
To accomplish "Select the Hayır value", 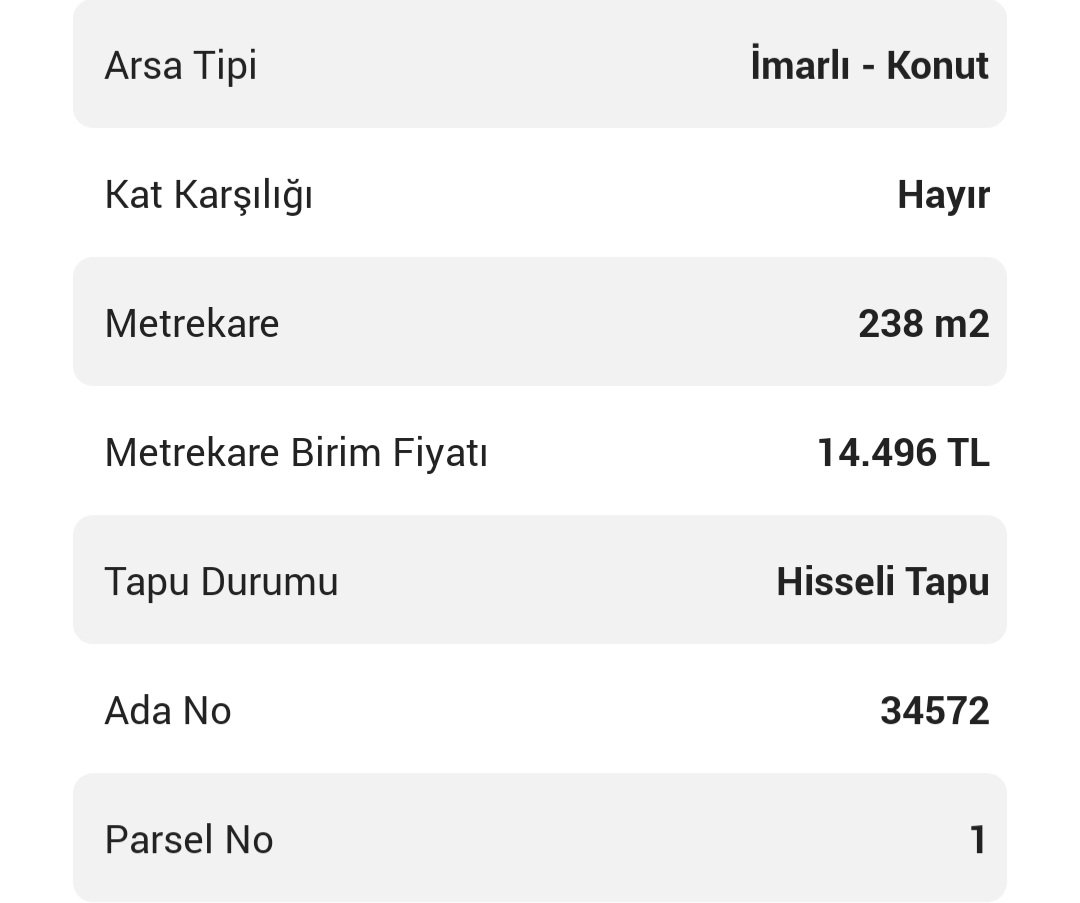I will (x=943, y=194).
